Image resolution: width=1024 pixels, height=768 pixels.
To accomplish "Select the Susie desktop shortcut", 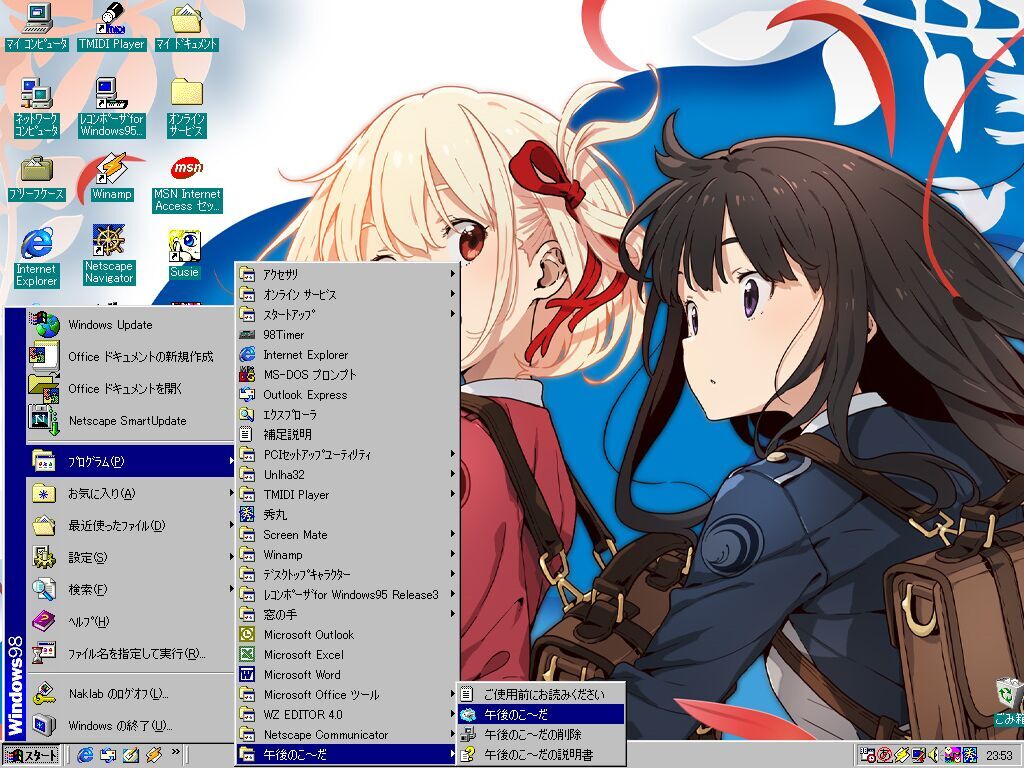I will [x=185, y=255].
